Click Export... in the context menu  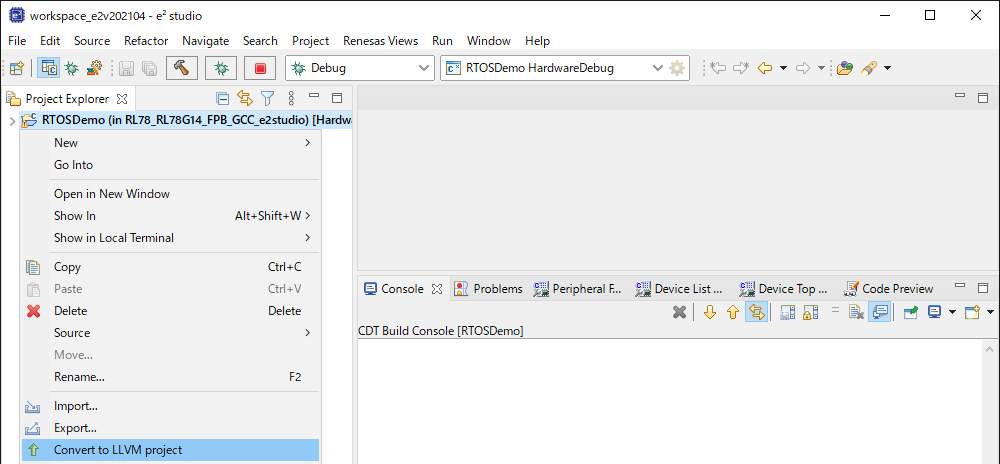170,428
